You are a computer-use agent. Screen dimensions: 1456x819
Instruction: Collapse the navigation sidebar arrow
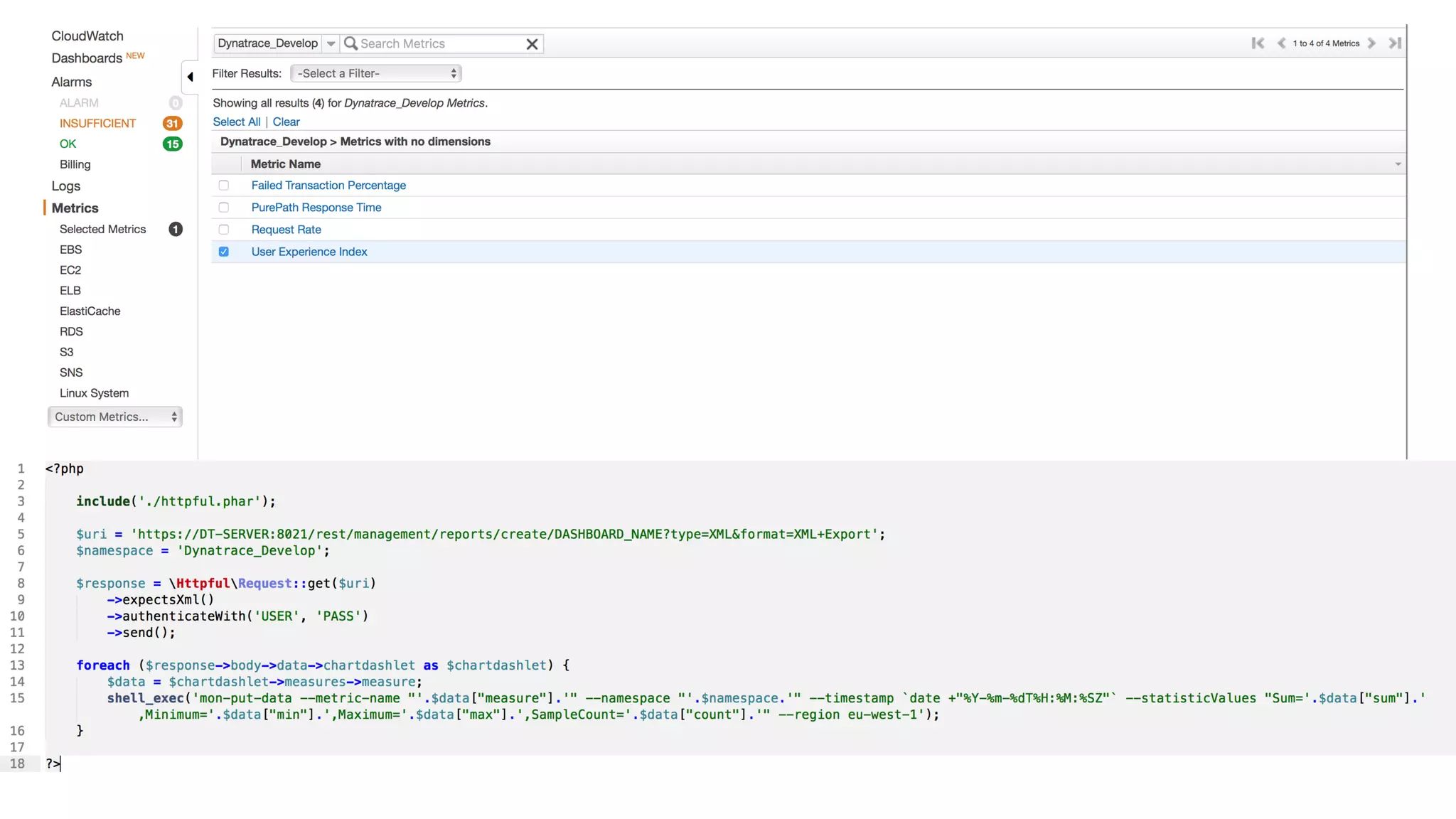pyautogui.click(x=190, y=77)
